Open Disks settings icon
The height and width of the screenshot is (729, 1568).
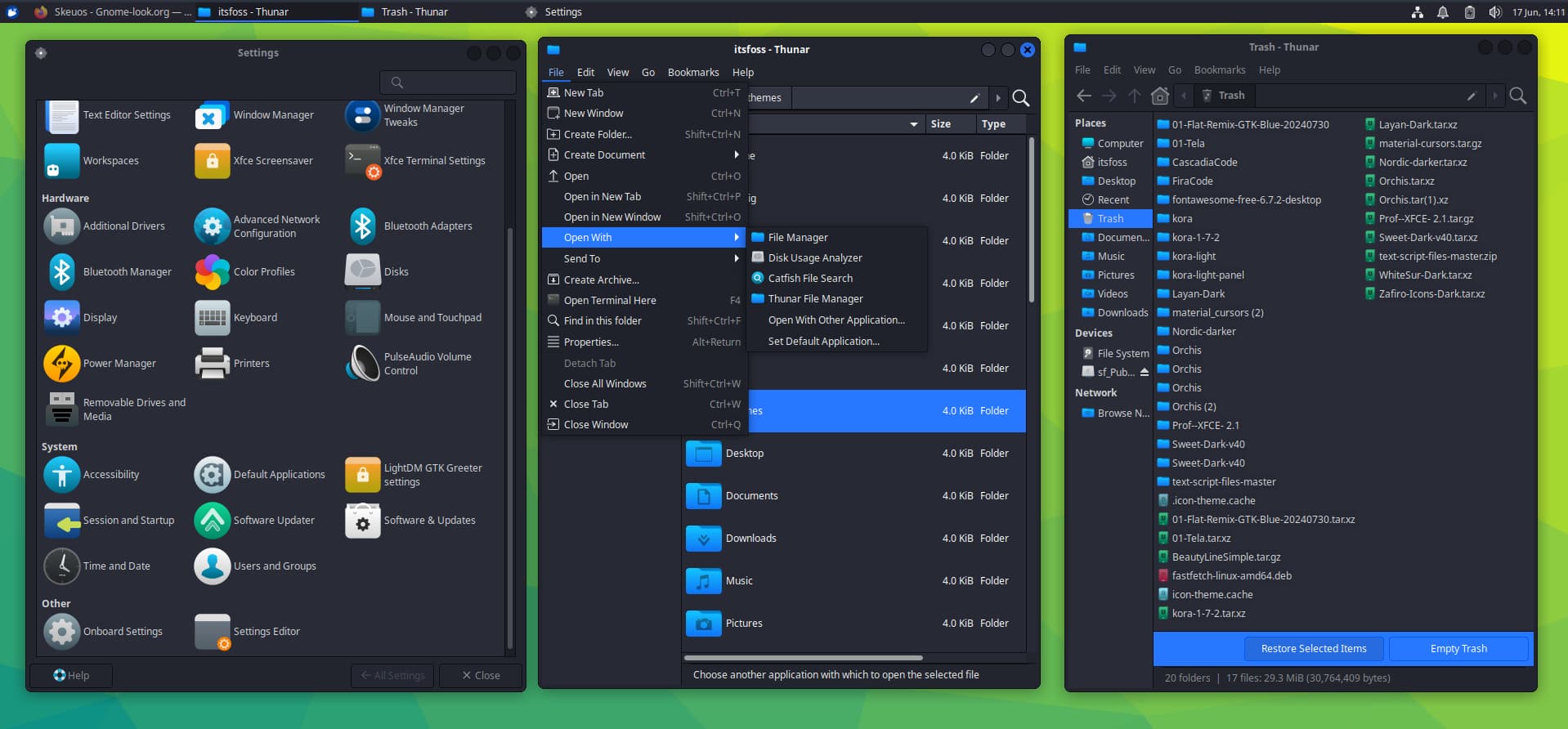point(362,272)
